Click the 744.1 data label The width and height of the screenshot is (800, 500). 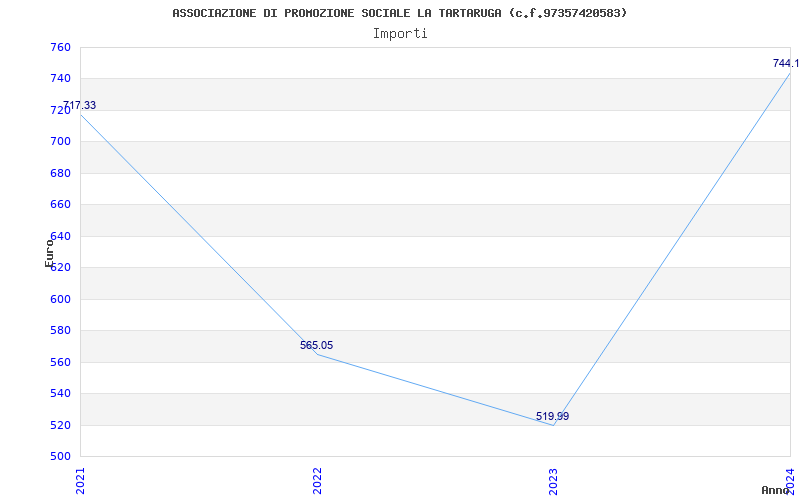786,63
